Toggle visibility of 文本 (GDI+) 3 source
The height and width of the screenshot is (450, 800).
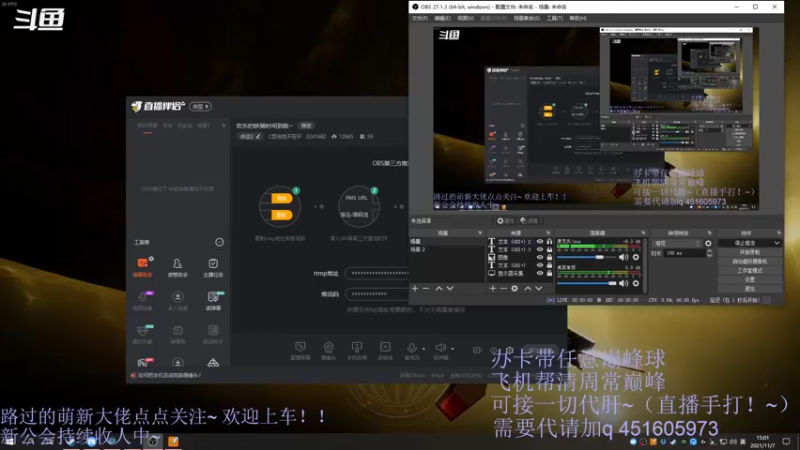(540, 249)
